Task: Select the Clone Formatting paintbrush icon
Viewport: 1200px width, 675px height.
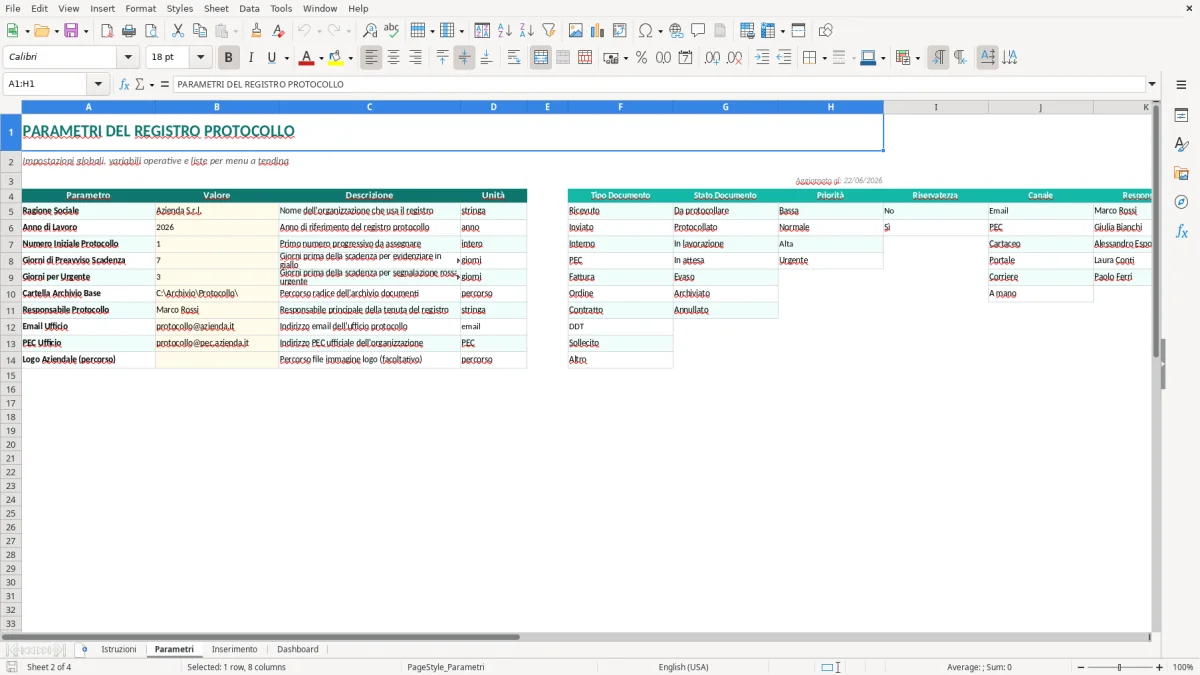Action: [x=257, y=31]
